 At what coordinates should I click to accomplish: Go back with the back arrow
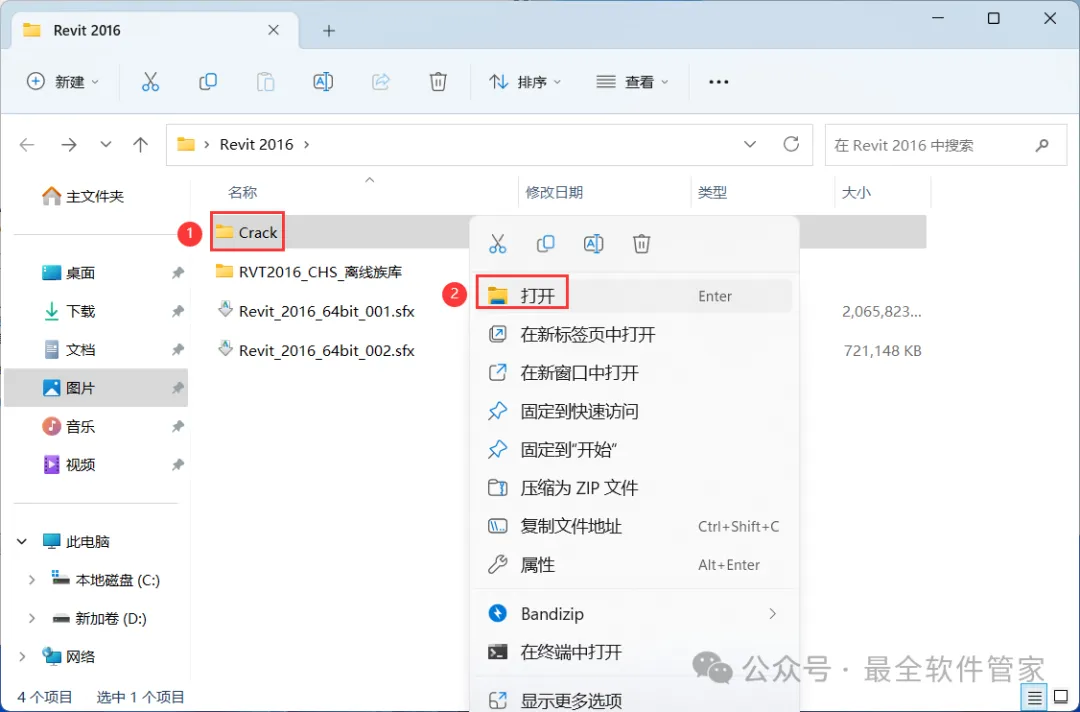pos(27,145)
